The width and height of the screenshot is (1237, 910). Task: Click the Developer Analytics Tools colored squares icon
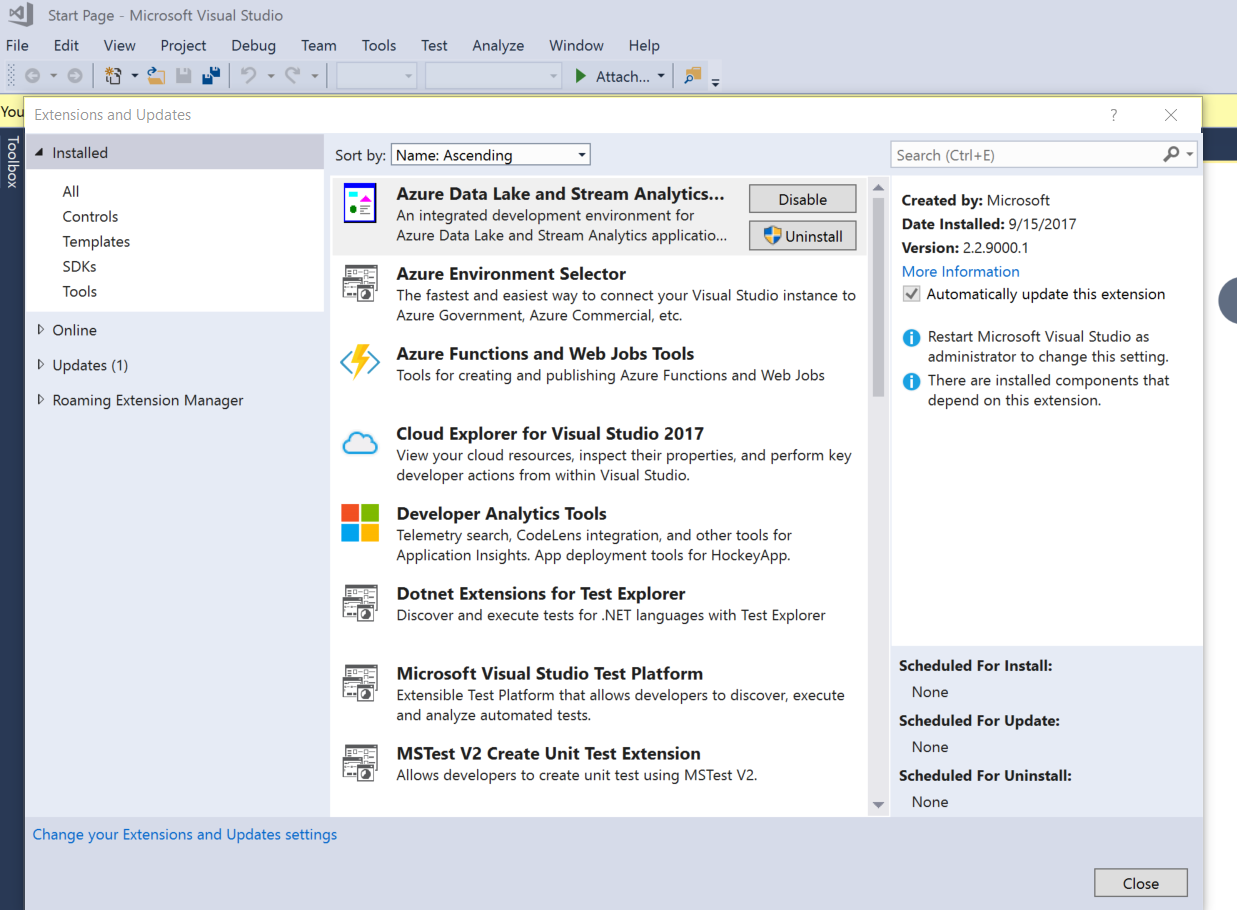coord(360,522)
